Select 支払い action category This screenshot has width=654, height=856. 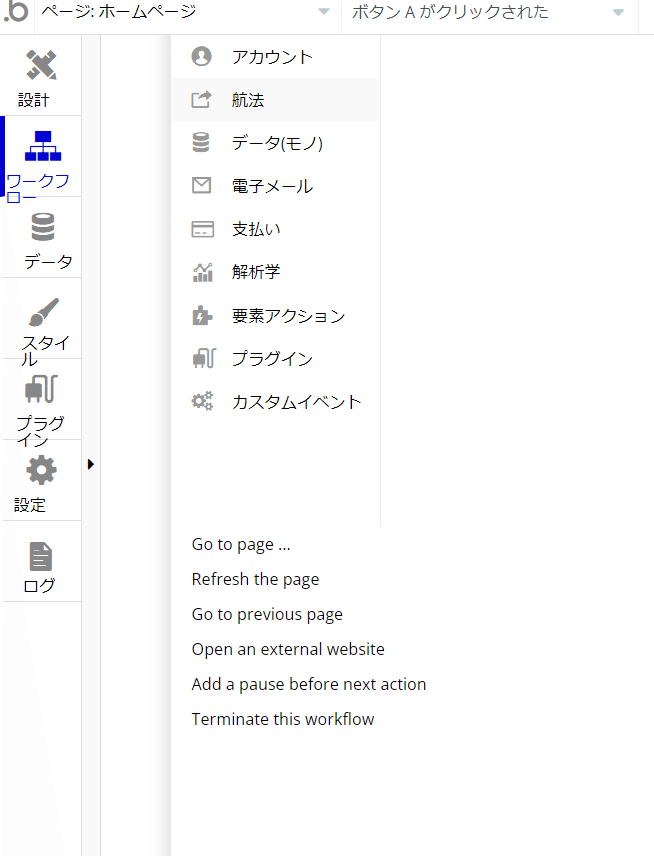(276, 229)
